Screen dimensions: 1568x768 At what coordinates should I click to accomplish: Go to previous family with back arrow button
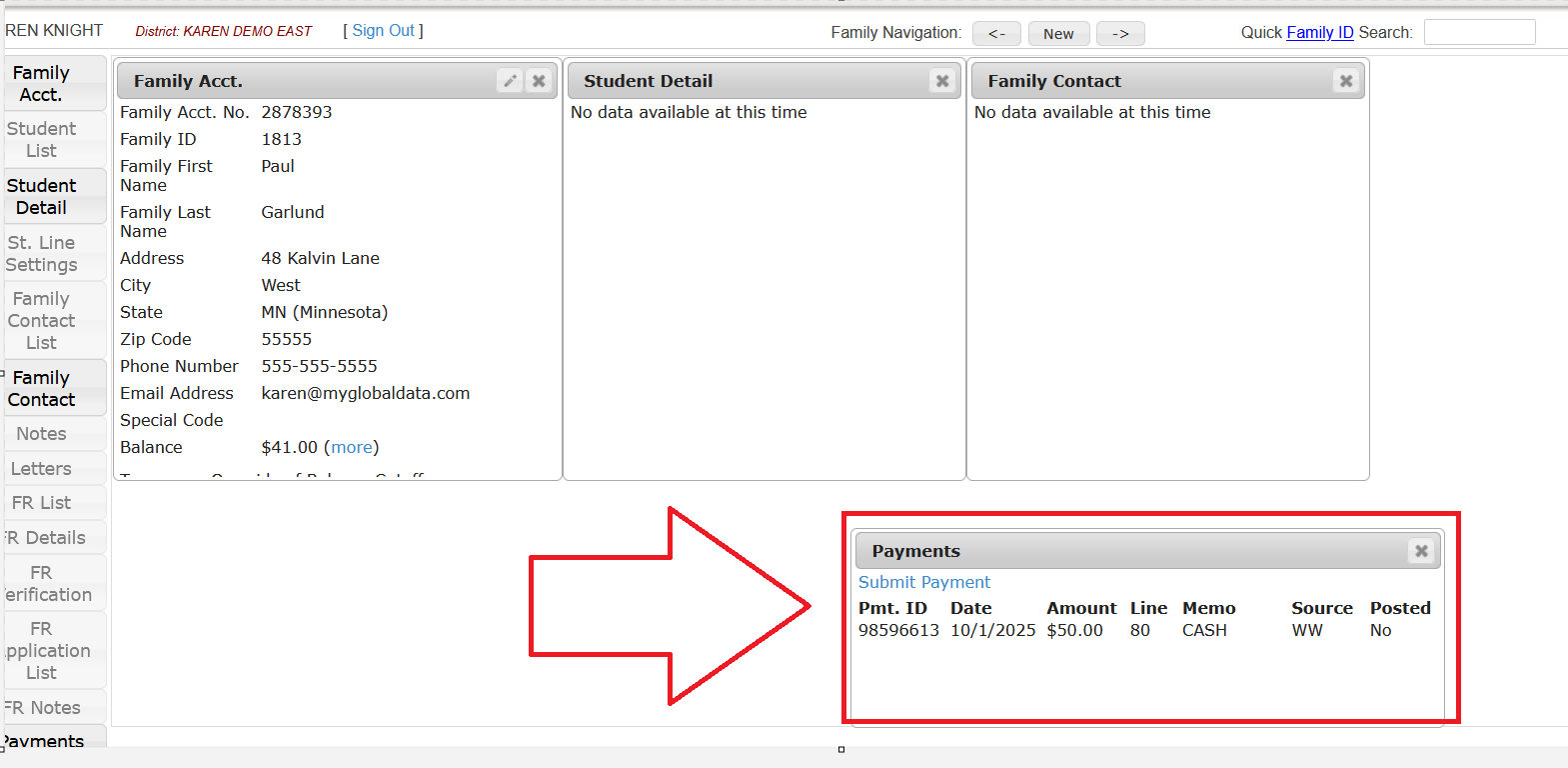996,34
